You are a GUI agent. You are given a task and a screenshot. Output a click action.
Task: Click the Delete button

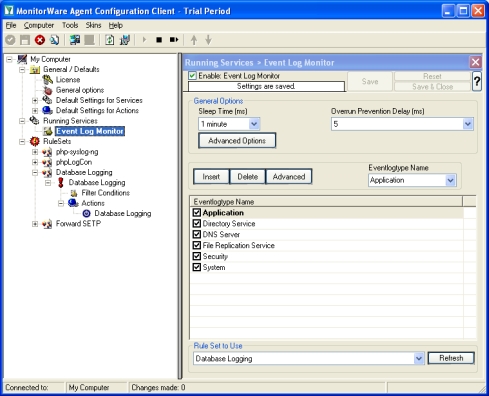(x=248, y=177)
